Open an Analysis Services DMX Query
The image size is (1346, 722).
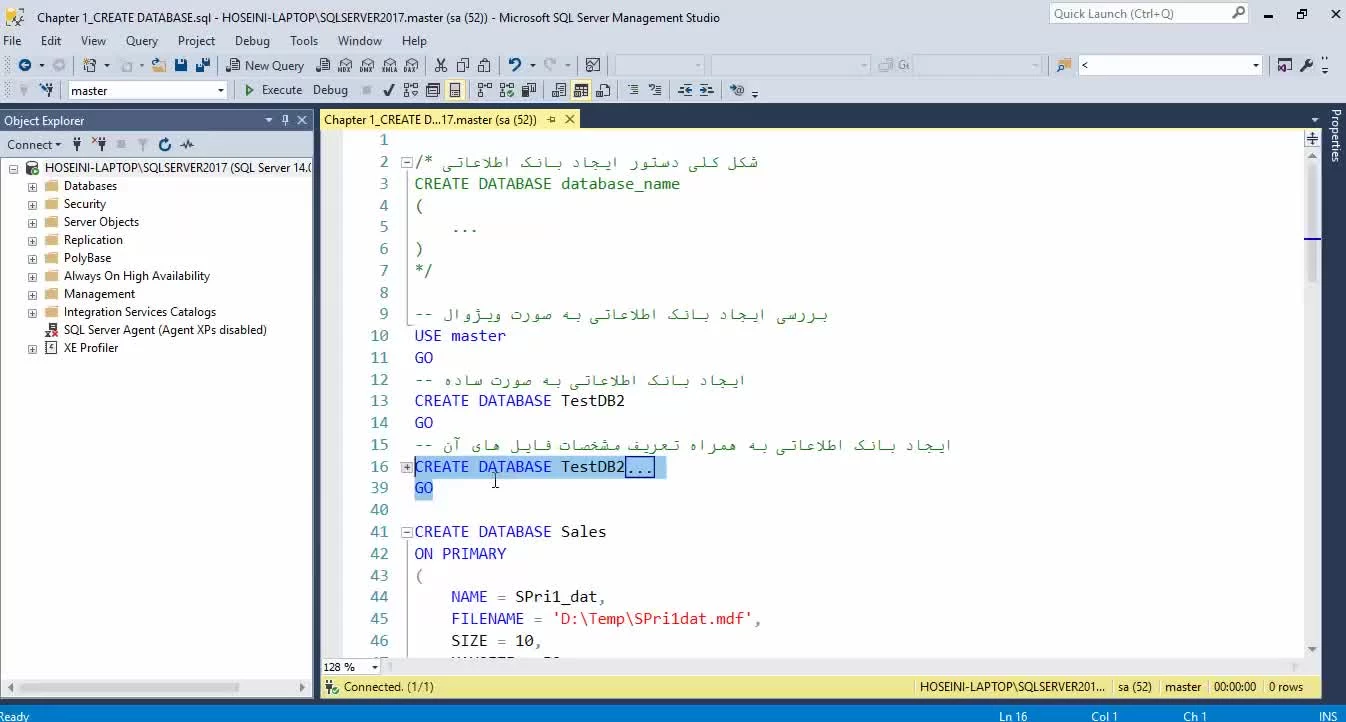pos(367,65)
